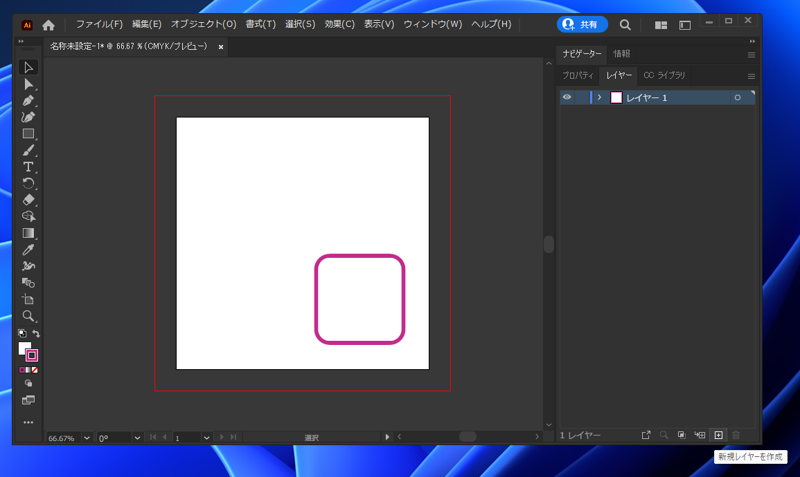Open the search icon in top bar
Viewport: 800px width, 477px height.
625,24
